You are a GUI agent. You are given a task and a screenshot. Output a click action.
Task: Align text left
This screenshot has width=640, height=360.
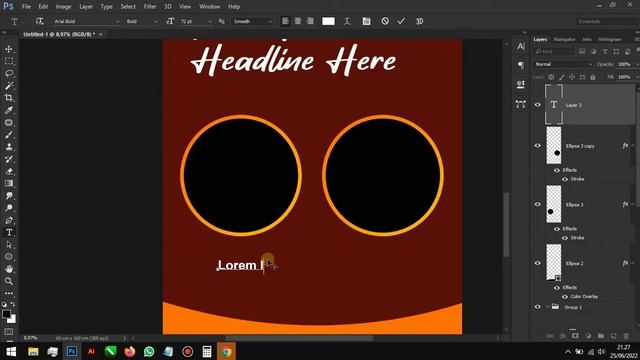[285, 21]
